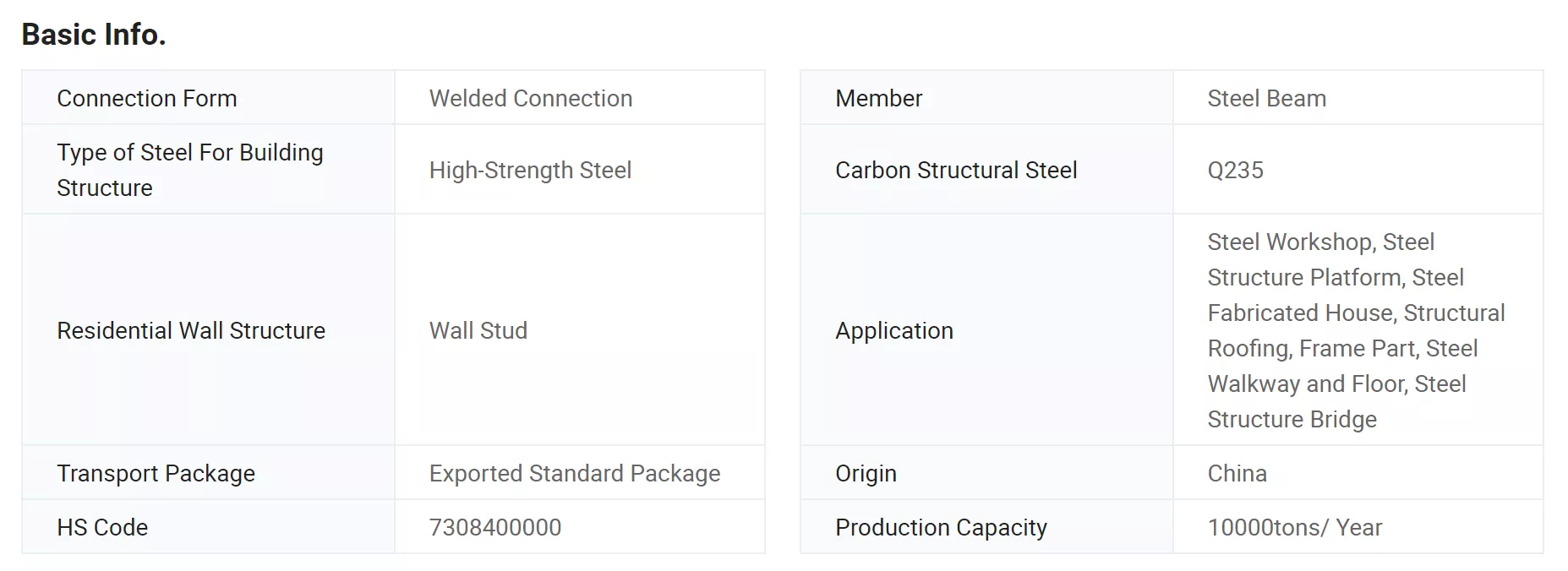Select High-Strength Steel value cell
Image resolution: width=1568 pixels, height=571 pixels.
[530, 170]
